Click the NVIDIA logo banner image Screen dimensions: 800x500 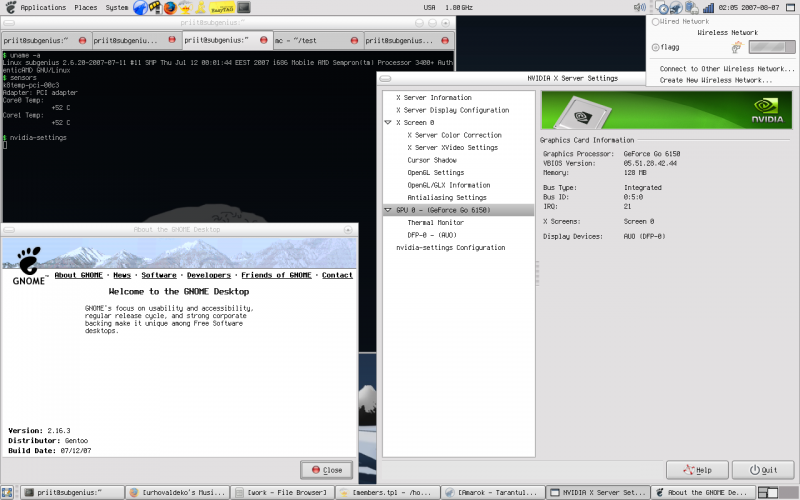666,110
